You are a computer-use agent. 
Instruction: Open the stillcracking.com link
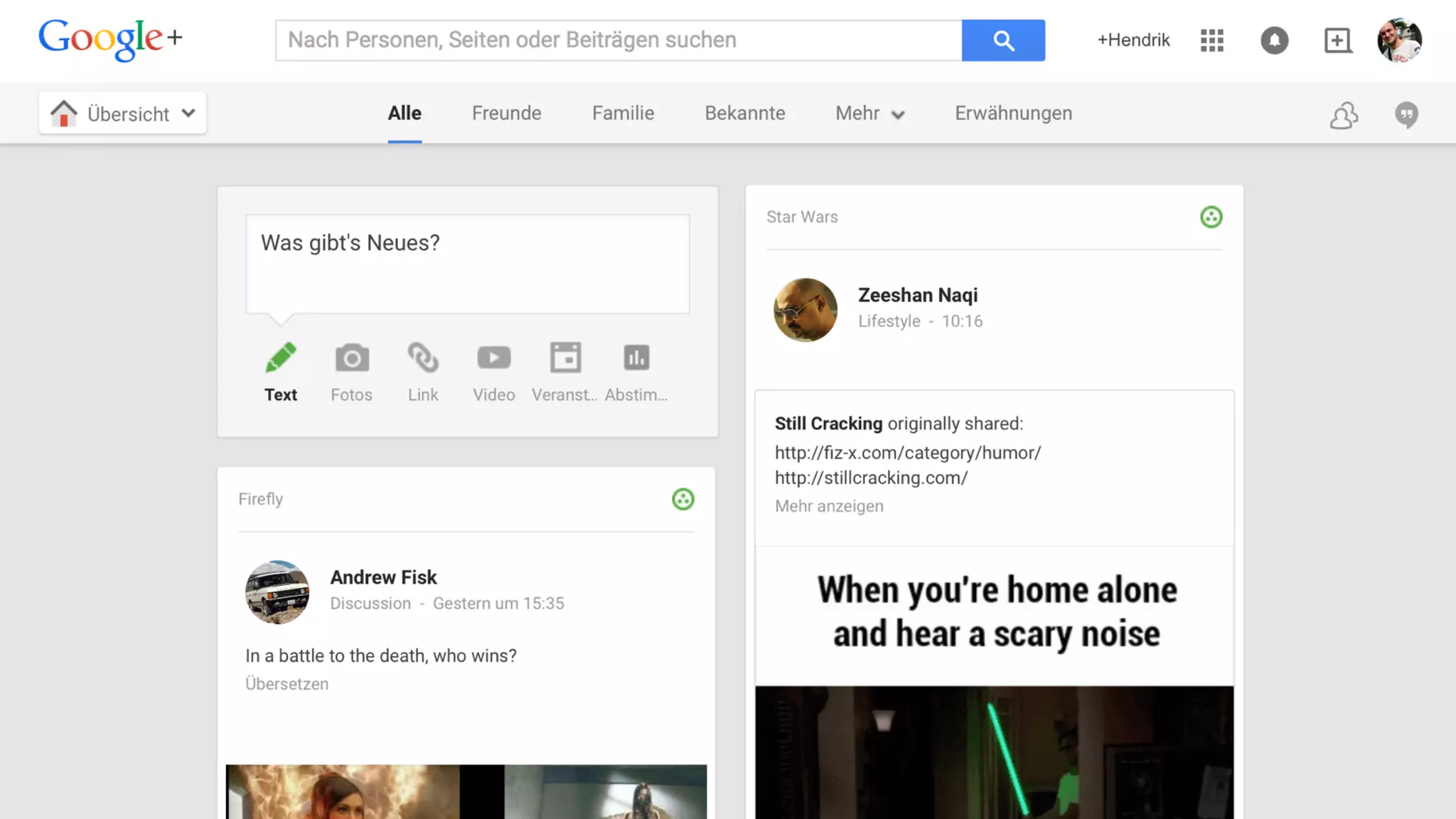click(x=871, y=478)
